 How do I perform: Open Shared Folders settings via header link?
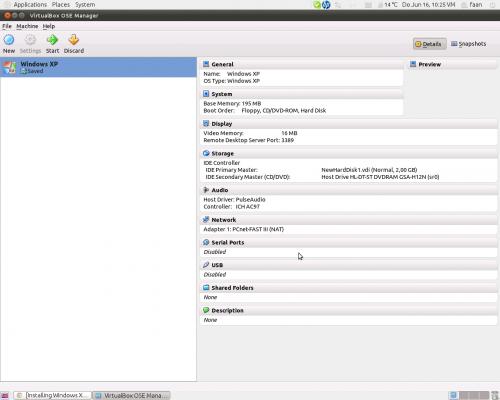click(232, 288)
